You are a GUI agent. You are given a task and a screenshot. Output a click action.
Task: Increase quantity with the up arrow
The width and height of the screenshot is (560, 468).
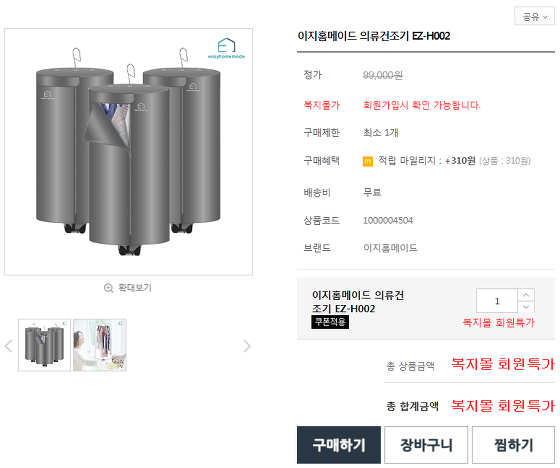[526, 295]
